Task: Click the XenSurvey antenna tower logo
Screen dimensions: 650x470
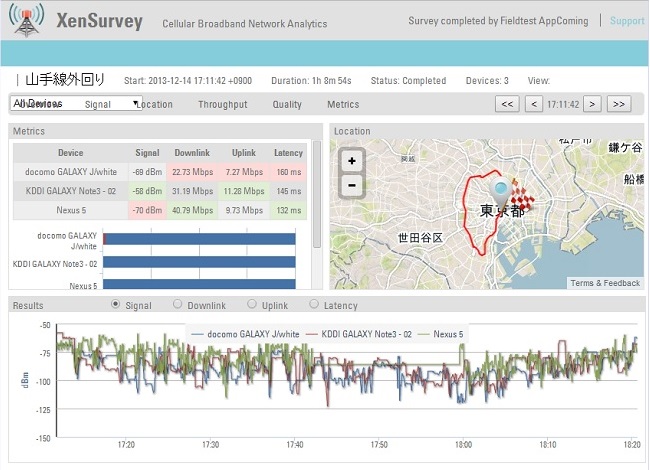Action: (26, 19)
